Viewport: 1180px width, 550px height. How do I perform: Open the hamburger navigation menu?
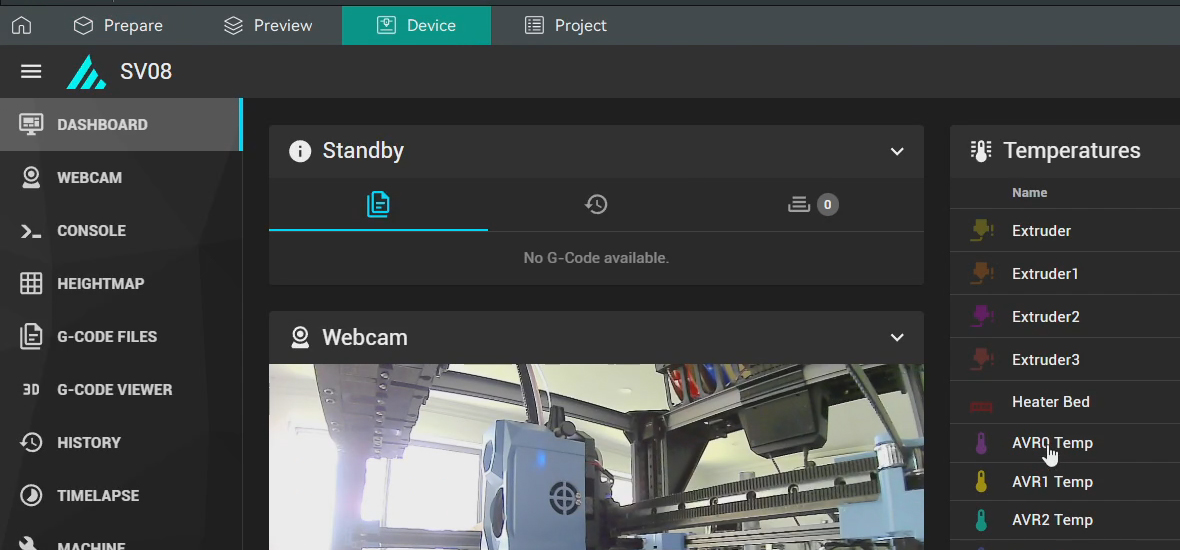(x=31, y=72)
